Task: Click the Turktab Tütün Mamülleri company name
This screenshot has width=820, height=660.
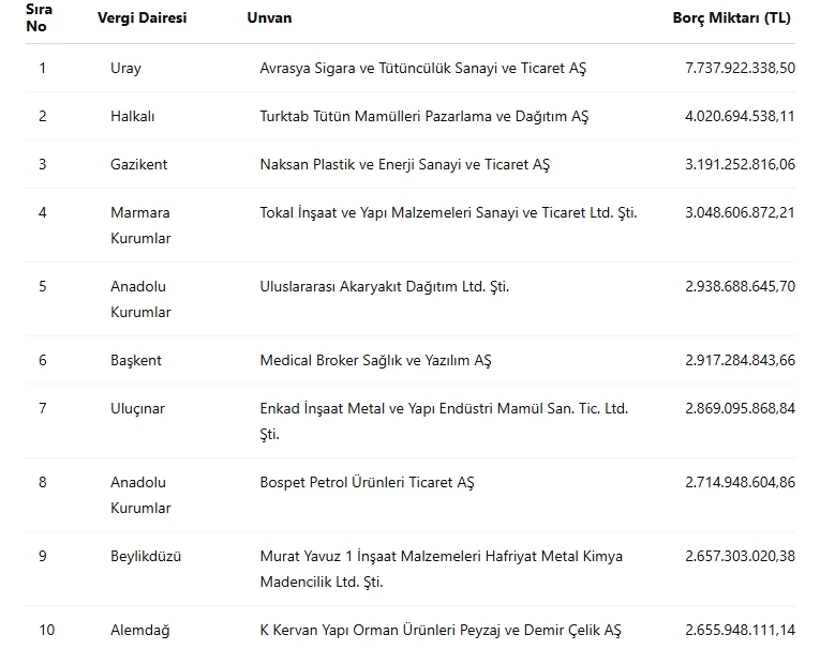Action: click(424, 116)
